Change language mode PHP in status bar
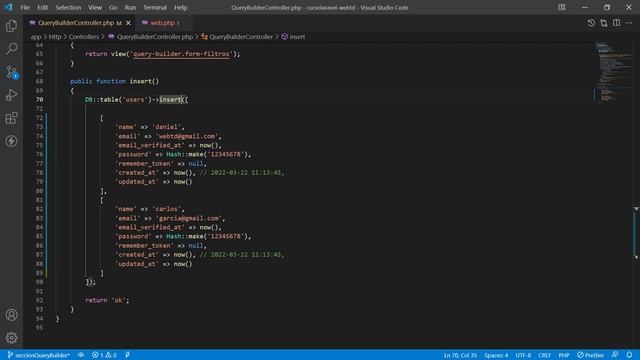 [x=564, y=355]
